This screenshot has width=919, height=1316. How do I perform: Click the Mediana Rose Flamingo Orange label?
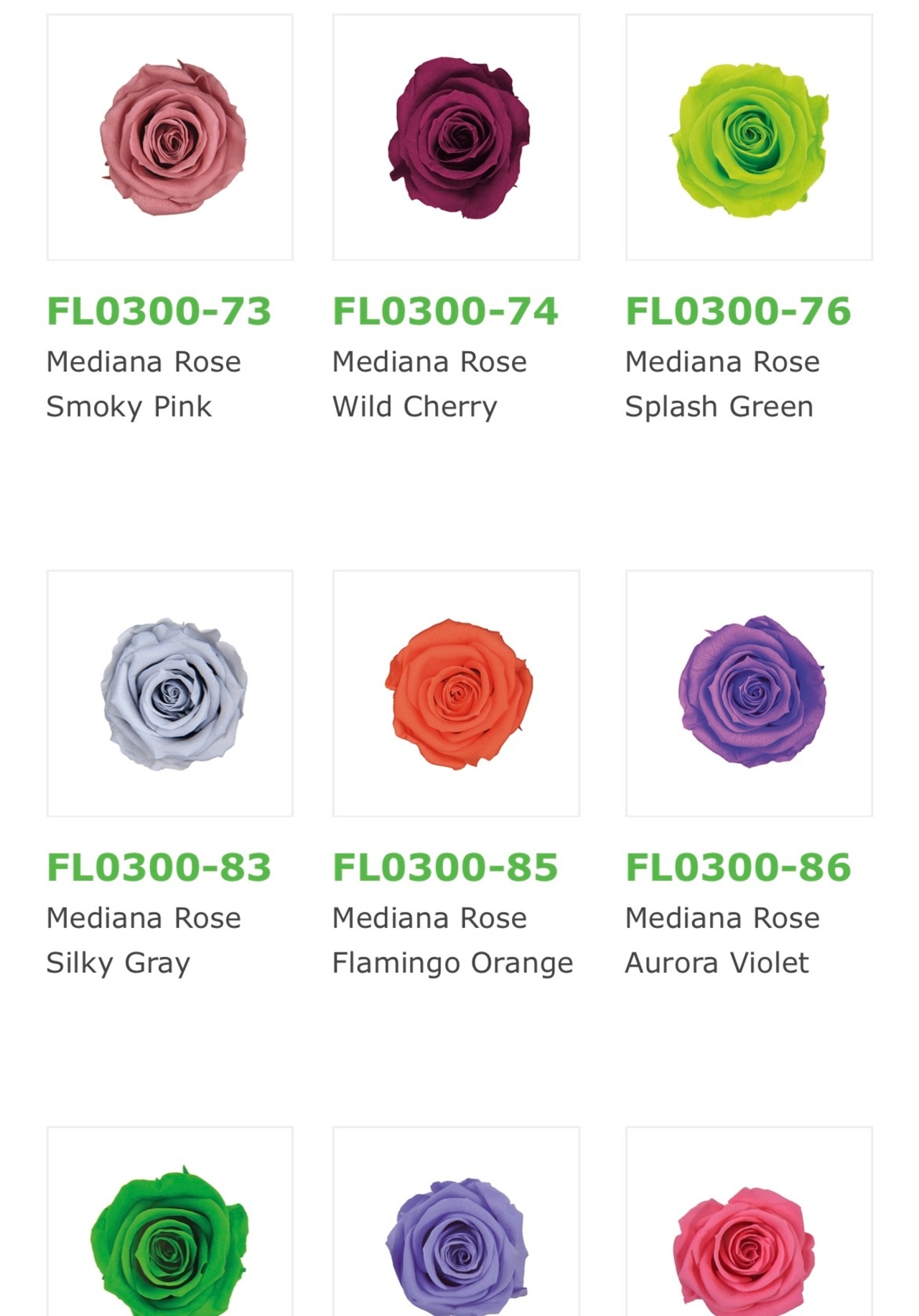(452, 940)
